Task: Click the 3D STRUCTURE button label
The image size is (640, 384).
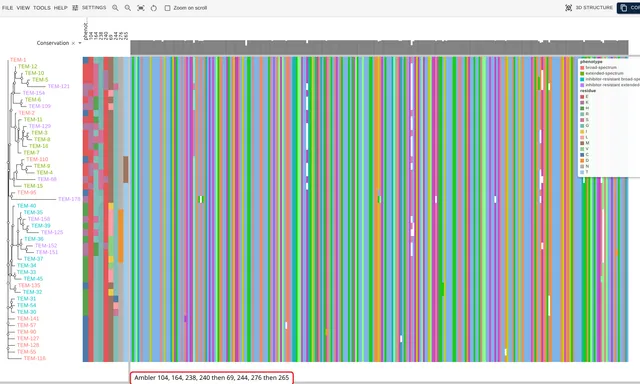Action: pyautogui.click(x=594, y=8)
